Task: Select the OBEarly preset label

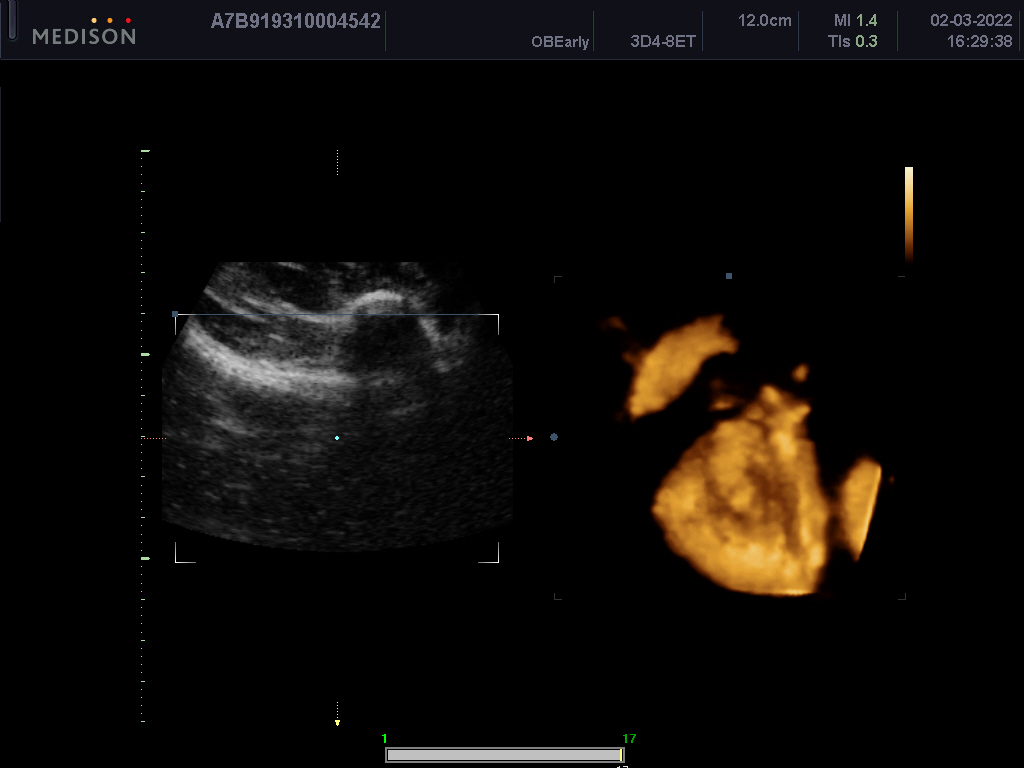Action: pyautogui.click(x=560, y=42)
